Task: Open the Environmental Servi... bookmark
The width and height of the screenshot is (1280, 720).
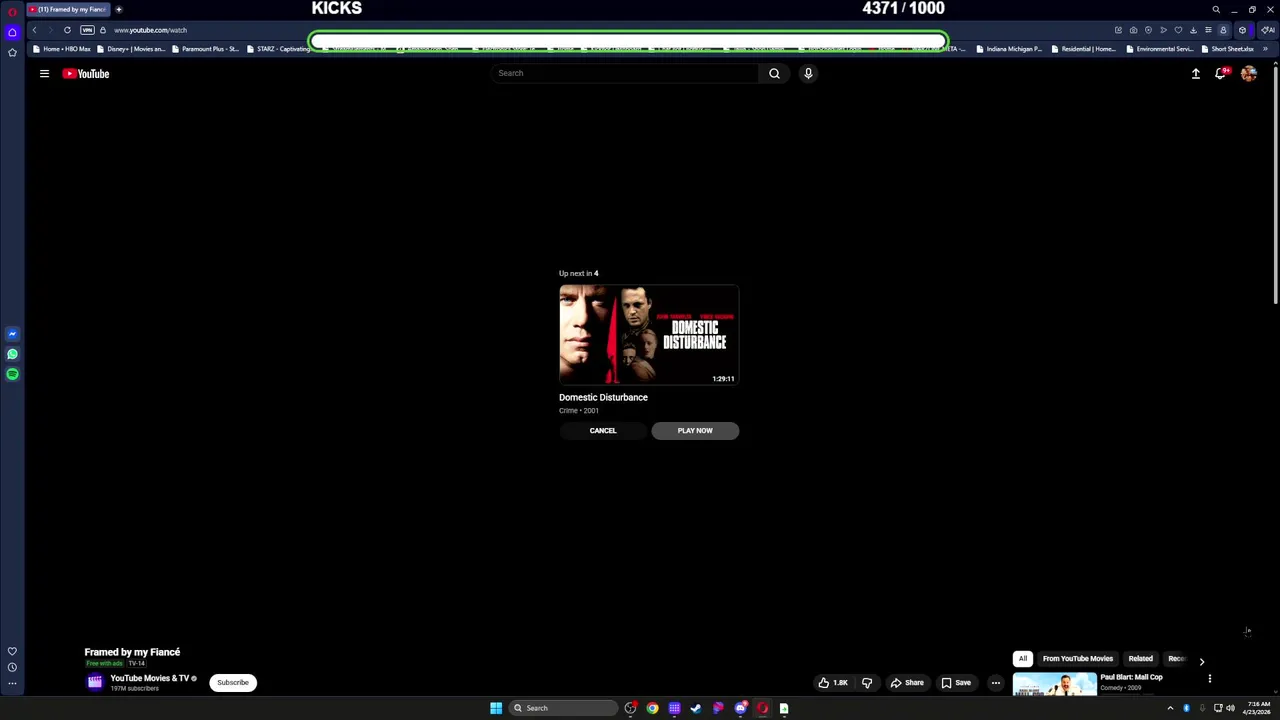Action: coord(1158,49)
